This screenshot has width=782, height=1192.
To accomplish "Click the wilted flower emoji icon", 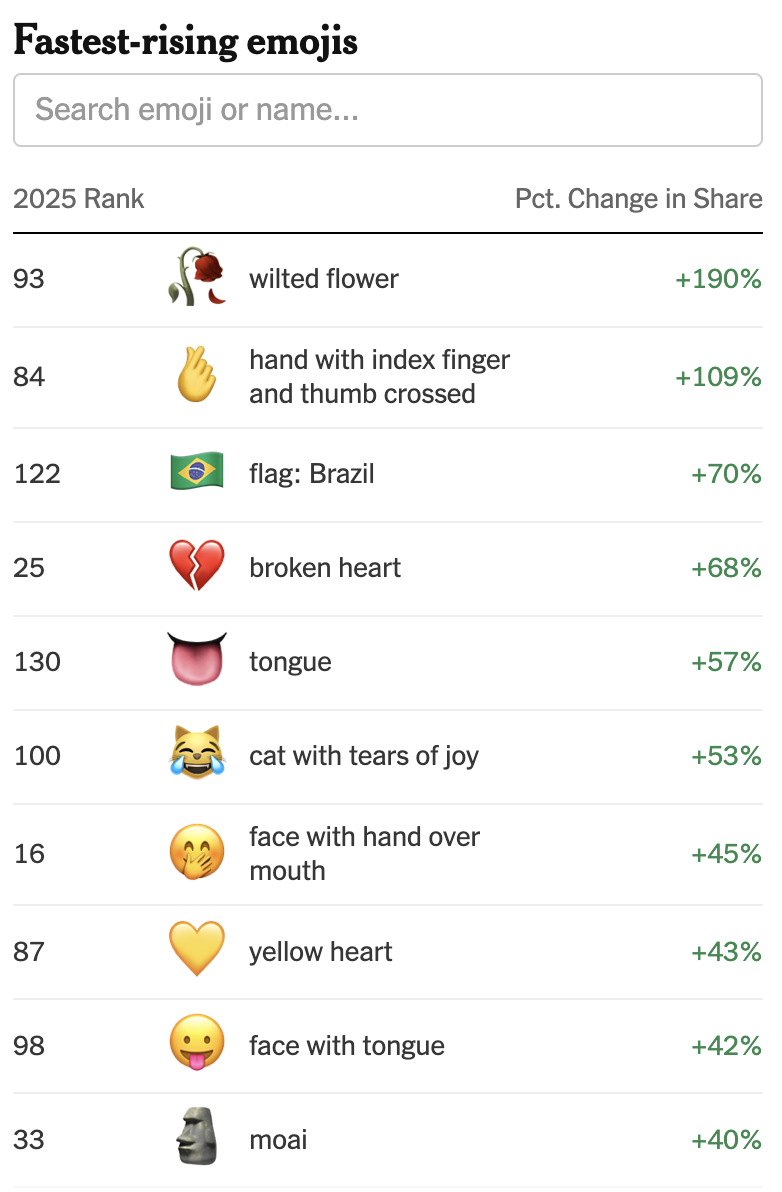I will 197,277.
